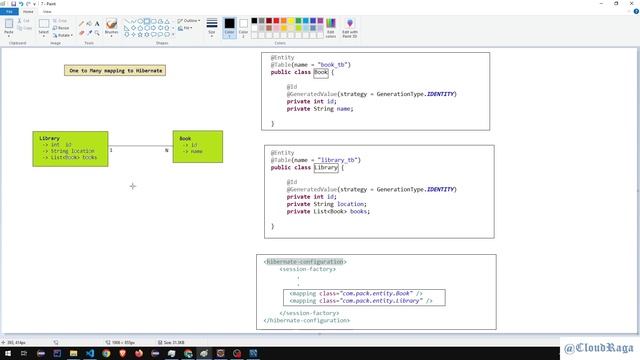Switch to the Home ribbon tab
The width and height of the screenshot is (640, 360).
click(28, 11)
